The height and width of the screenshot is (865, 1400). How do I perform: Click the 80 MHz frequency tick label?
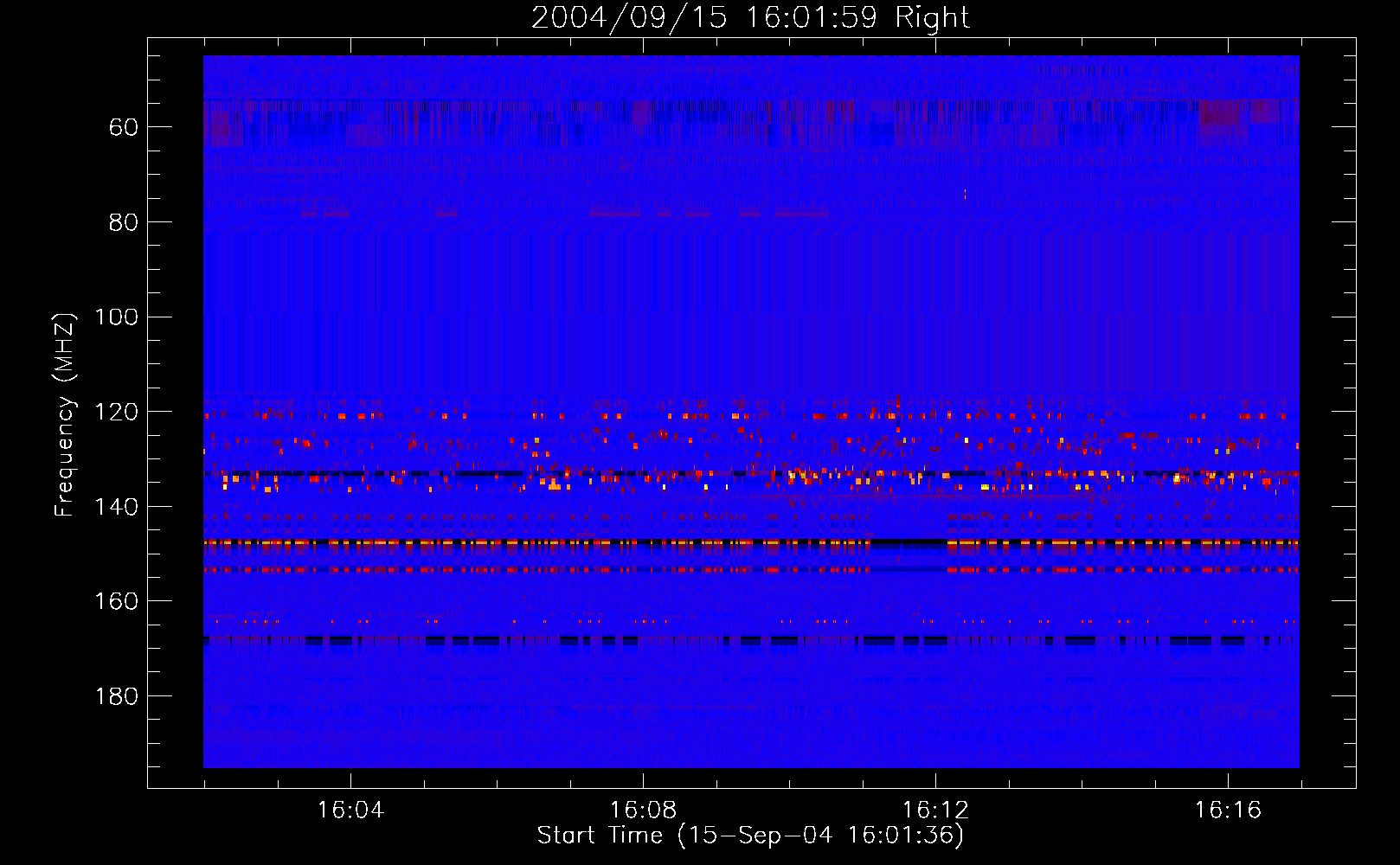pyautogui.click(x=124, y=222)
